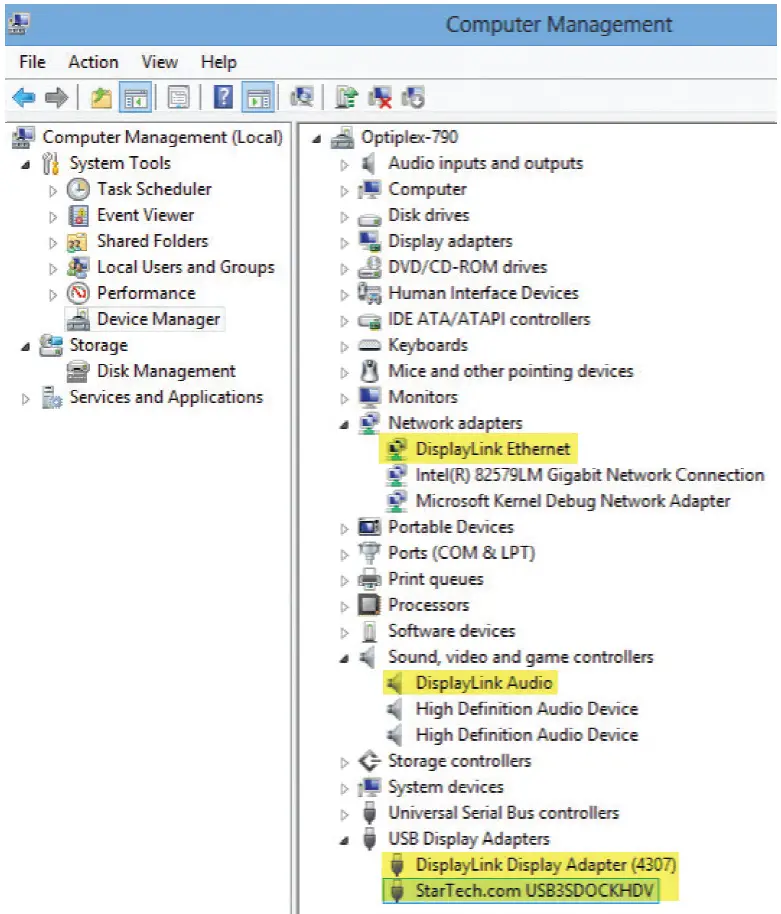Select the DisplayLink Ethernet adapter
Image resolution: width=781 pixels, height=914 pixels.
click(x=492, y=449)
